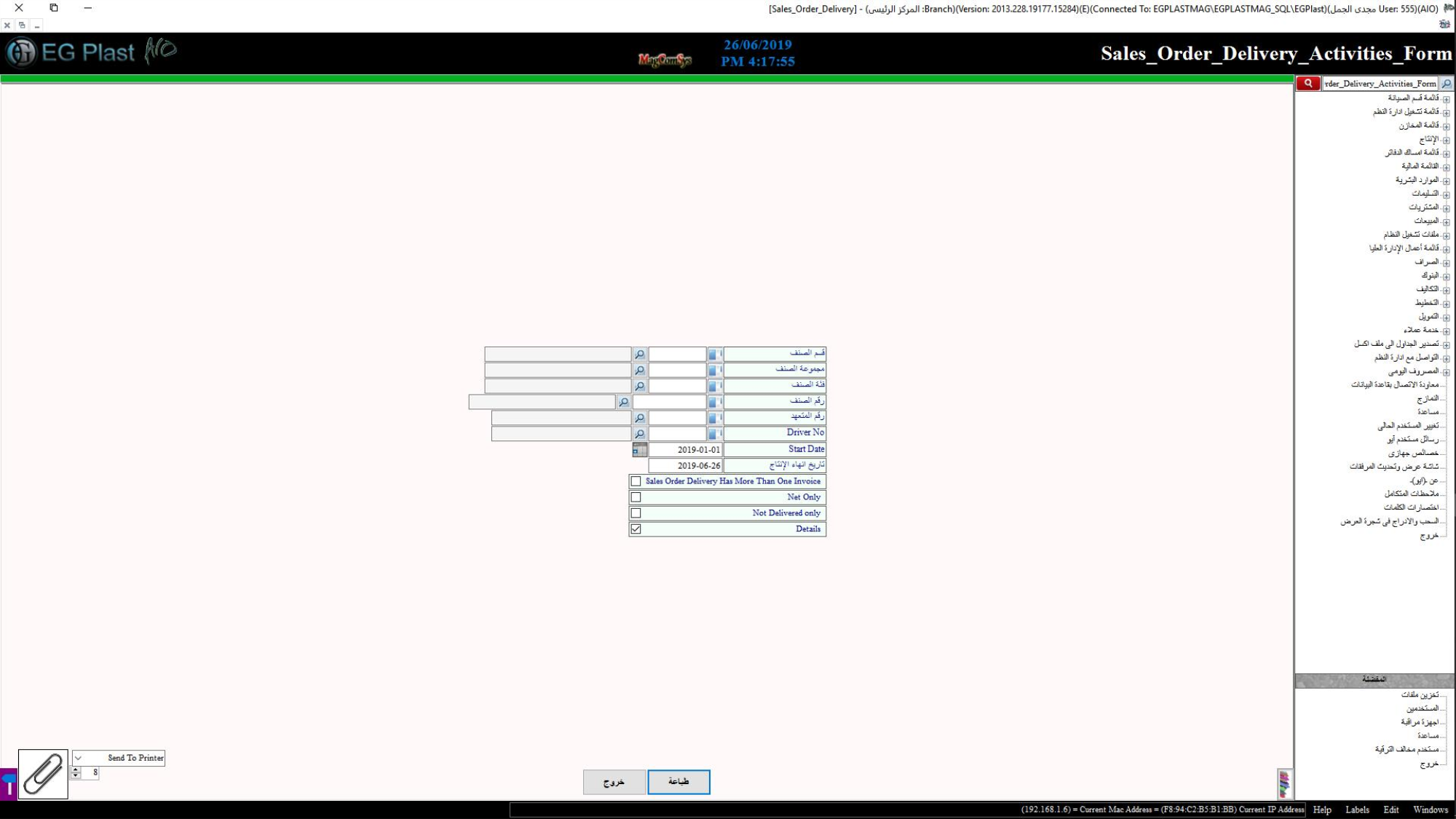Open the Windows menu
This screenshot has height=819, width=1456.
click(1431, 810)
